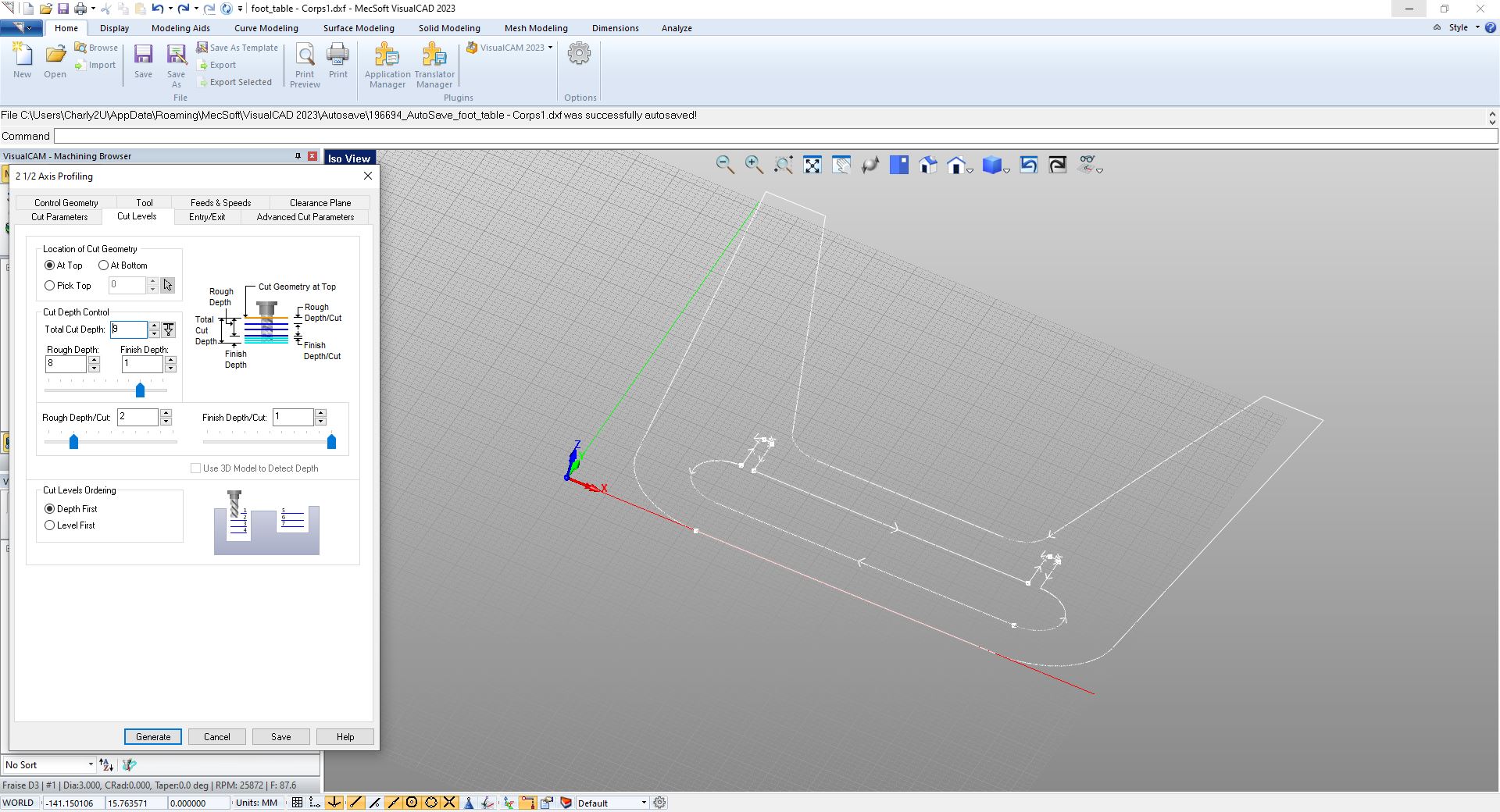Click the undo view change icon
1500x812 pixels.
pyautogui.click(x=1029, y=165)
